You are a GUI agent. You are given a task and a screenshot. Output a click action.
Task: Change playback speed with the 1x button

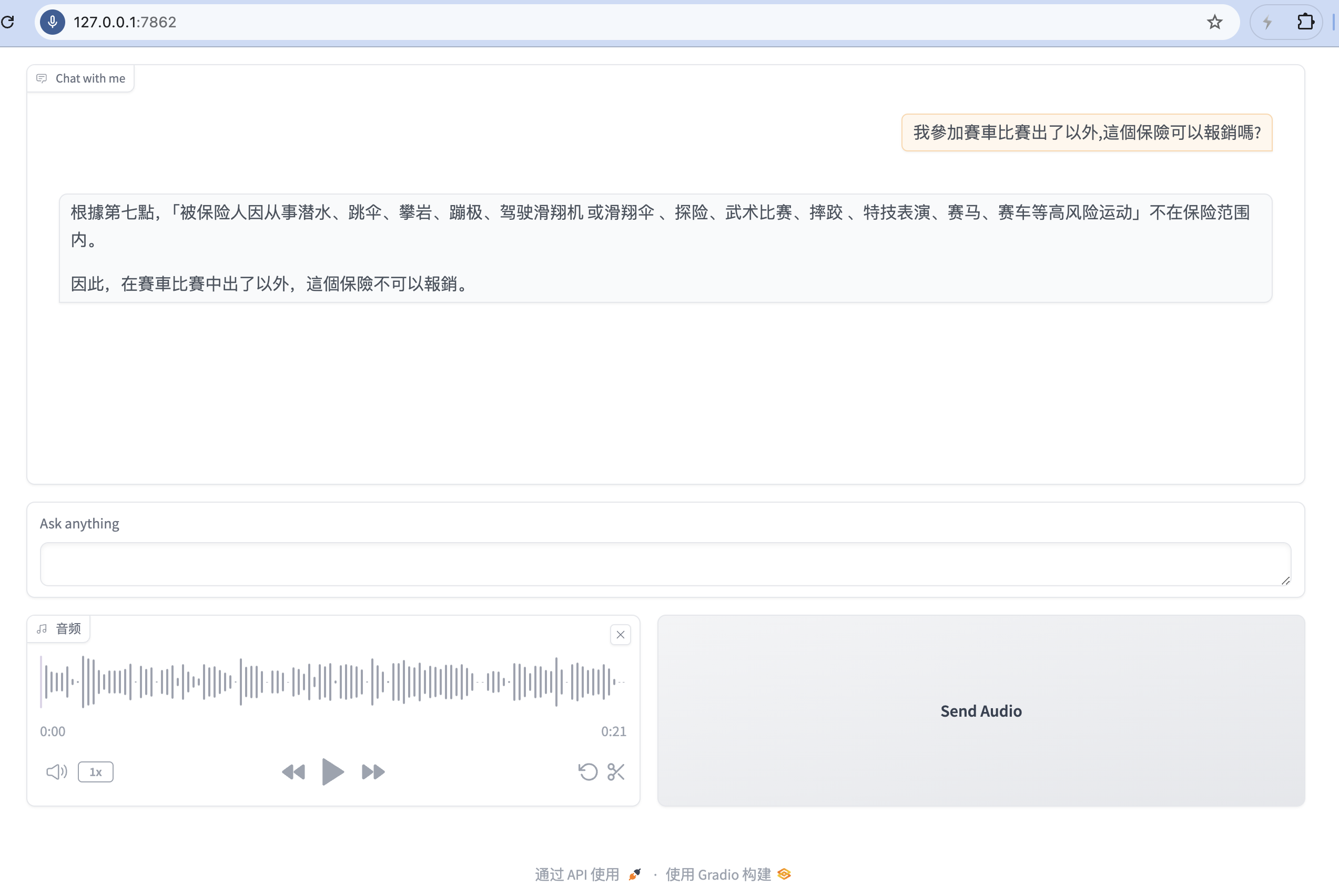[x=95, y=772]
